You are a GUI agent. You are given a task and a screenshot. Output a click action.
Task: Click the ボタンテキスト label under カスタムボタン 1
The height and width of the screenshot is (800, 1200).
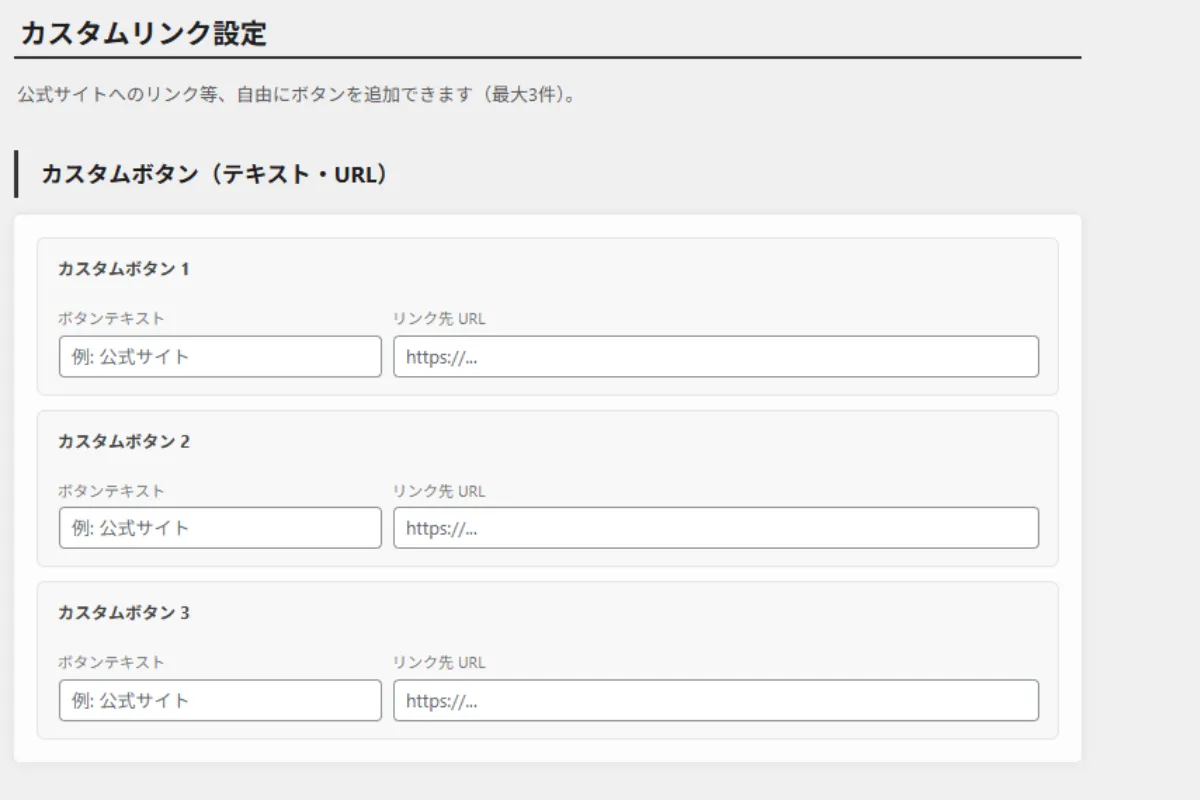click(111, 319)
